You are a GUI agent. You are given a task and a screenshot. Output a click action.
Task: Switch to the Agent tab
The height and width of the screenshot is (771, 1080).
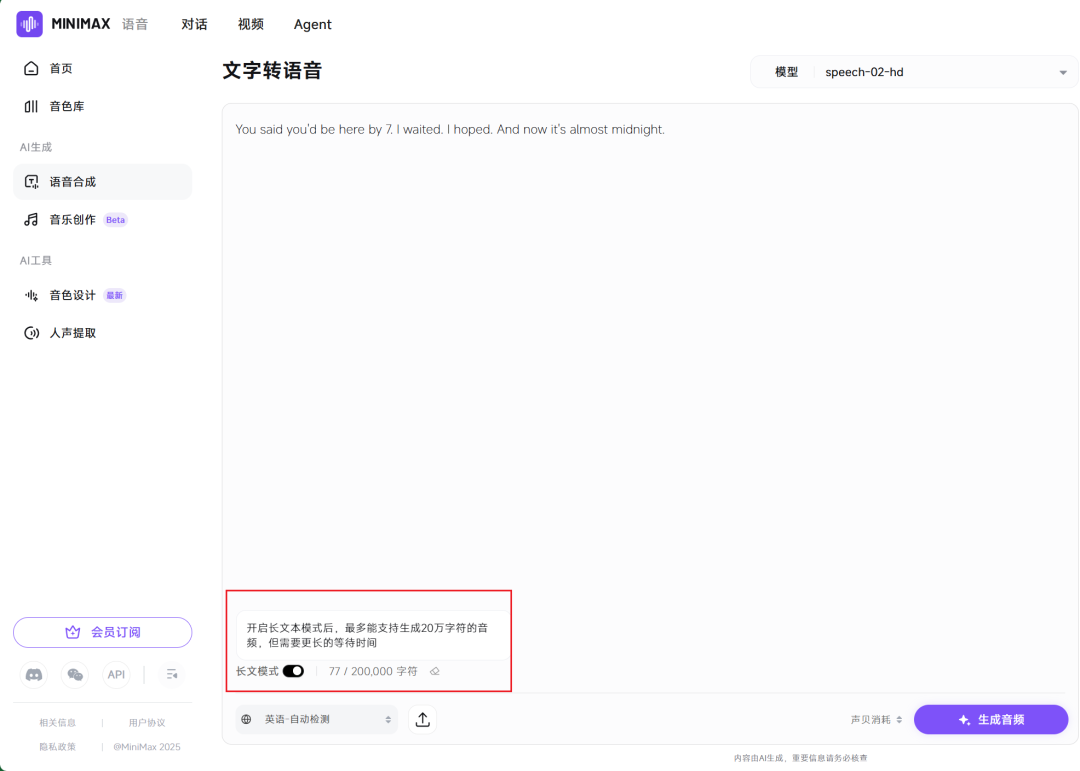(x=312, y=24)
